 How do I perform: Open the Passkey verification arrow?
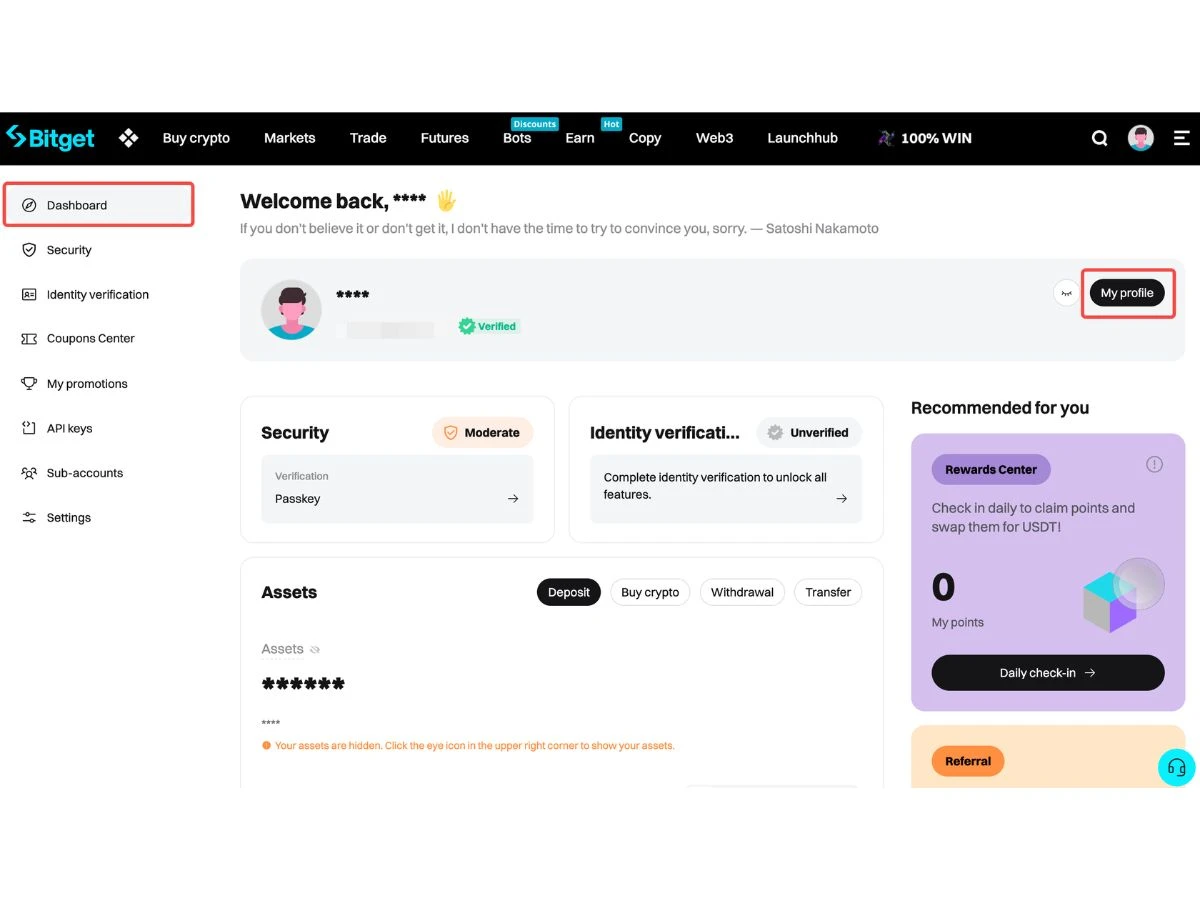(x=513, y=499)
